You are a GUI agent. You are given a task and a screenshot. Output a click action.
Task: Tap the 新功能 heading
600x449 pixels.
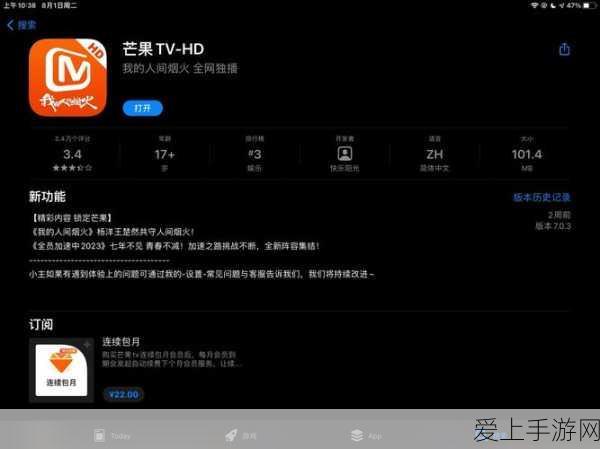(x=47, y=197)
